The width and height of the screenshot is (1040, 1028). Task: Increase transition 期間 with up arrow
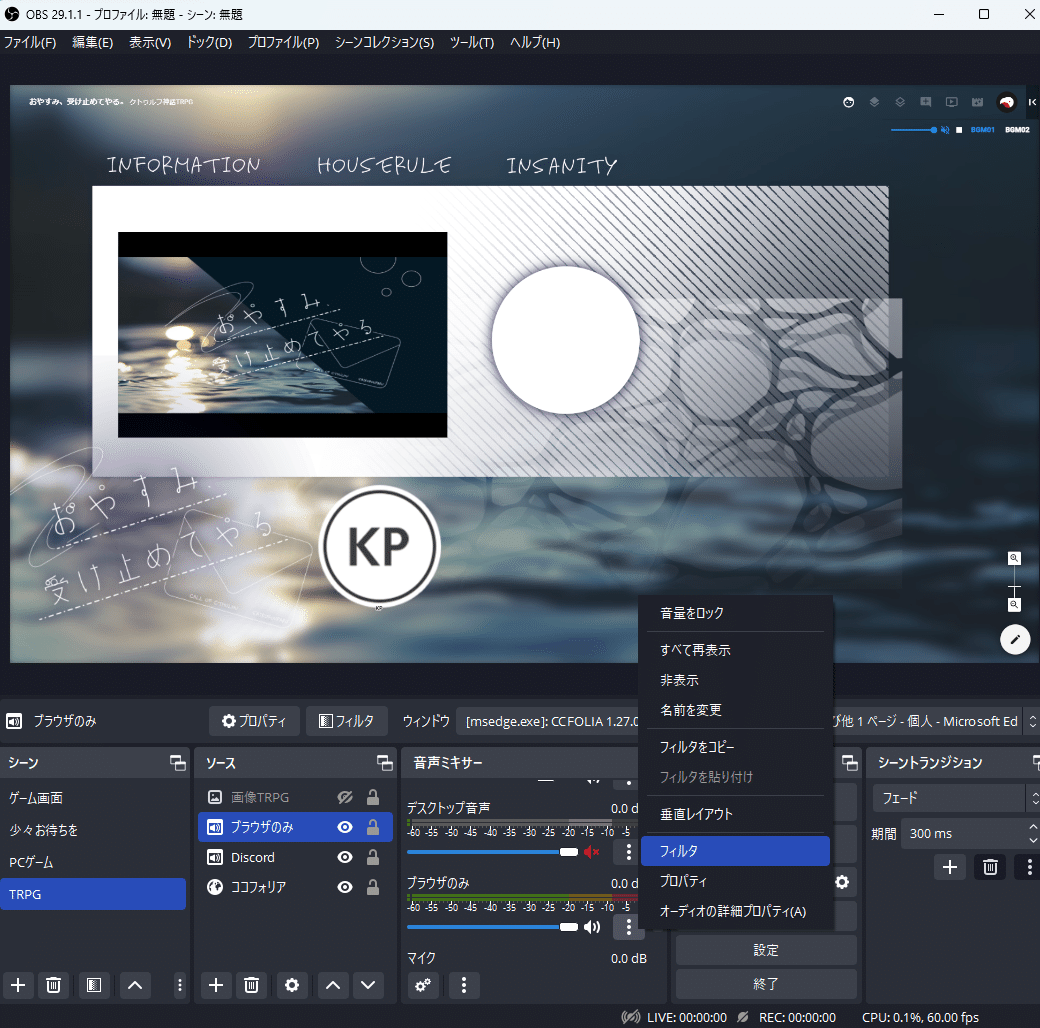click(1033, 826)
